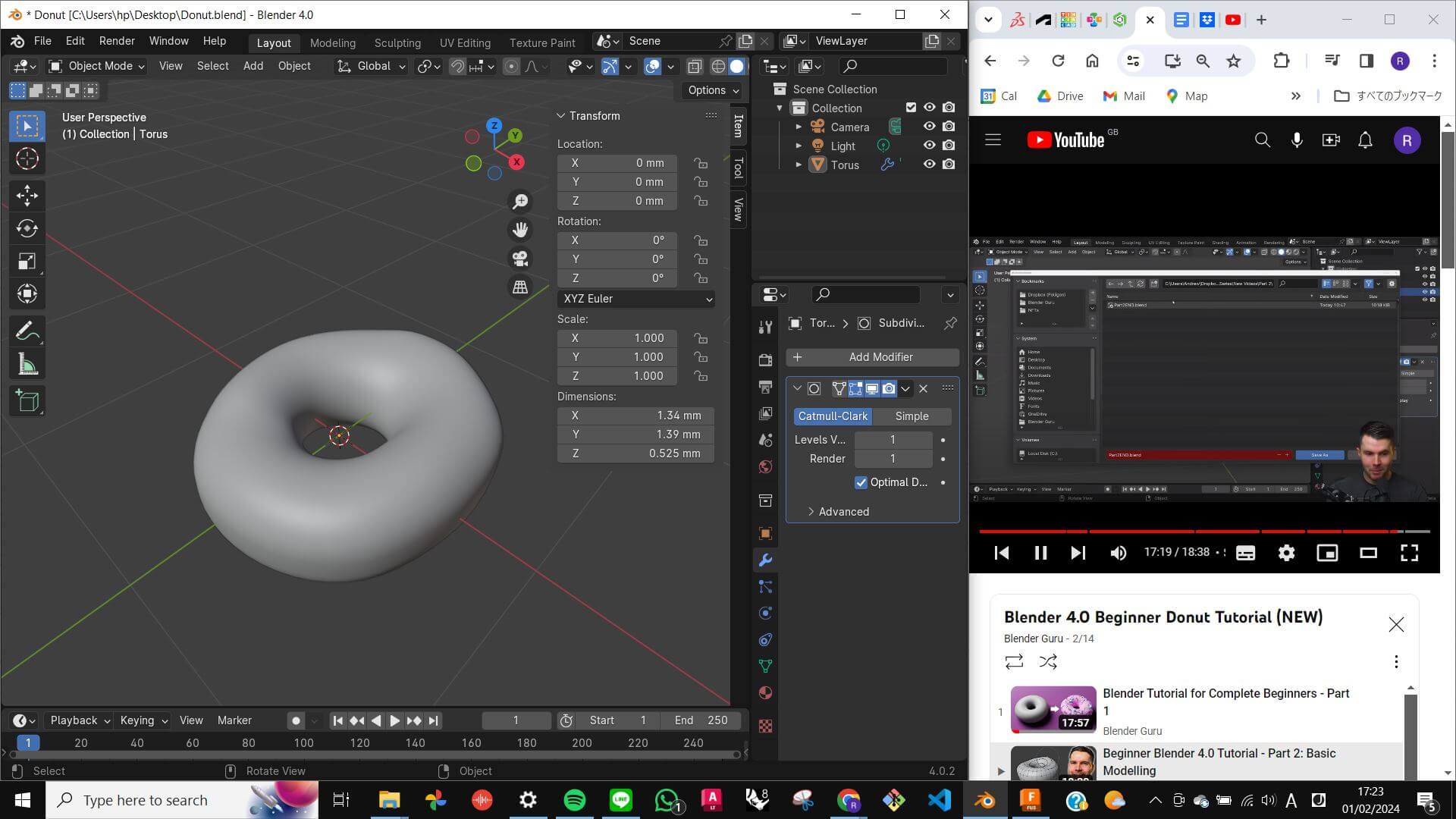
Task: Open the XYZ Euler rotation mode dropdown
Action: (635, 299)
